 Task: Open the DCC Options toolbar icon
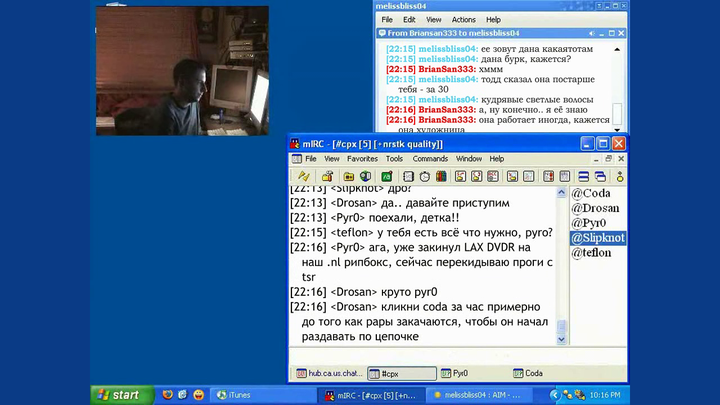point(493,176)
